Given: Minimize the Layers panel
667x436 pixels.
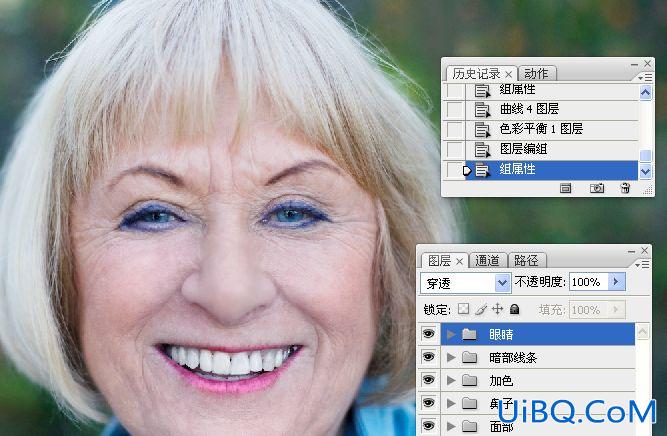Looking at the screenshot, I should pos(631,251).
